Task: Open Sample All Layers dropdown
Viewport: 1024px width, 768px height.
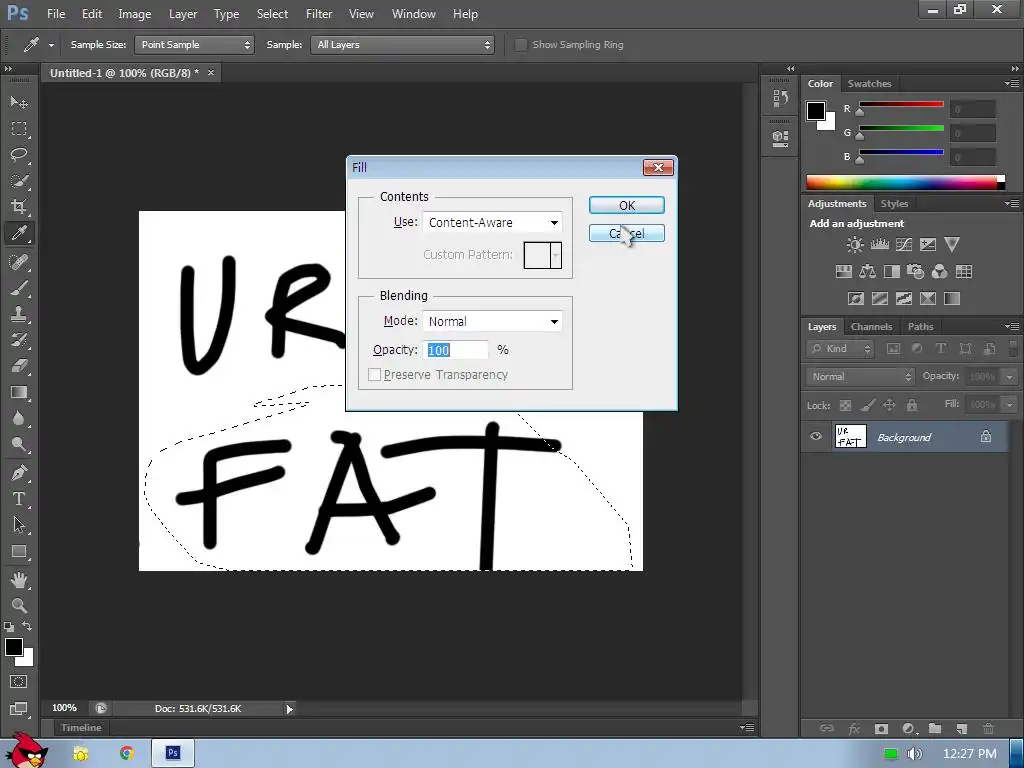Action: pos(402,44)
